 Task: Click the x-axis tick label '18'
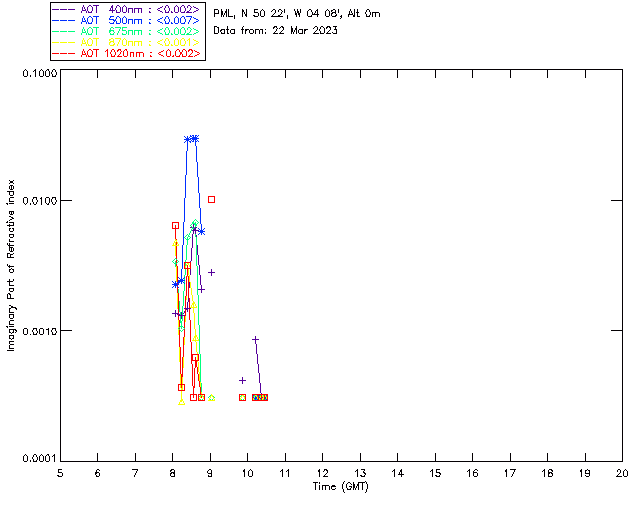(547, 473)
